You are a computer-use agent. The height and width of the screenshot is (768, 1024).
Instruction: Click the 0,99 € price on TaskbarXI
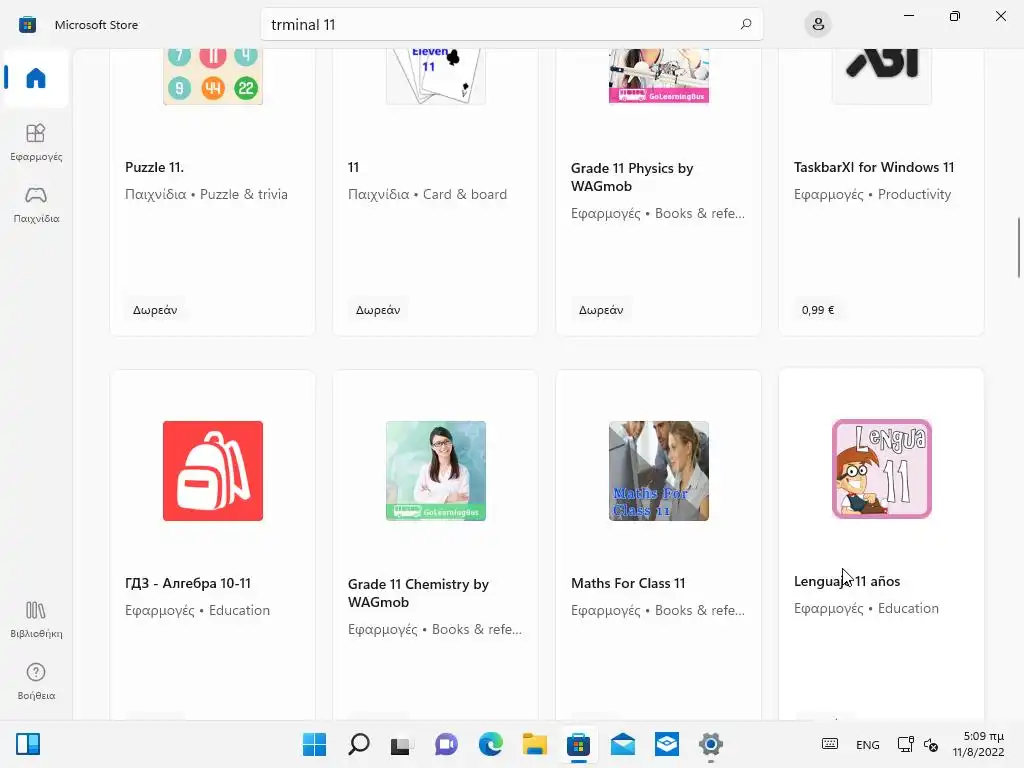(x=818, y=310)
